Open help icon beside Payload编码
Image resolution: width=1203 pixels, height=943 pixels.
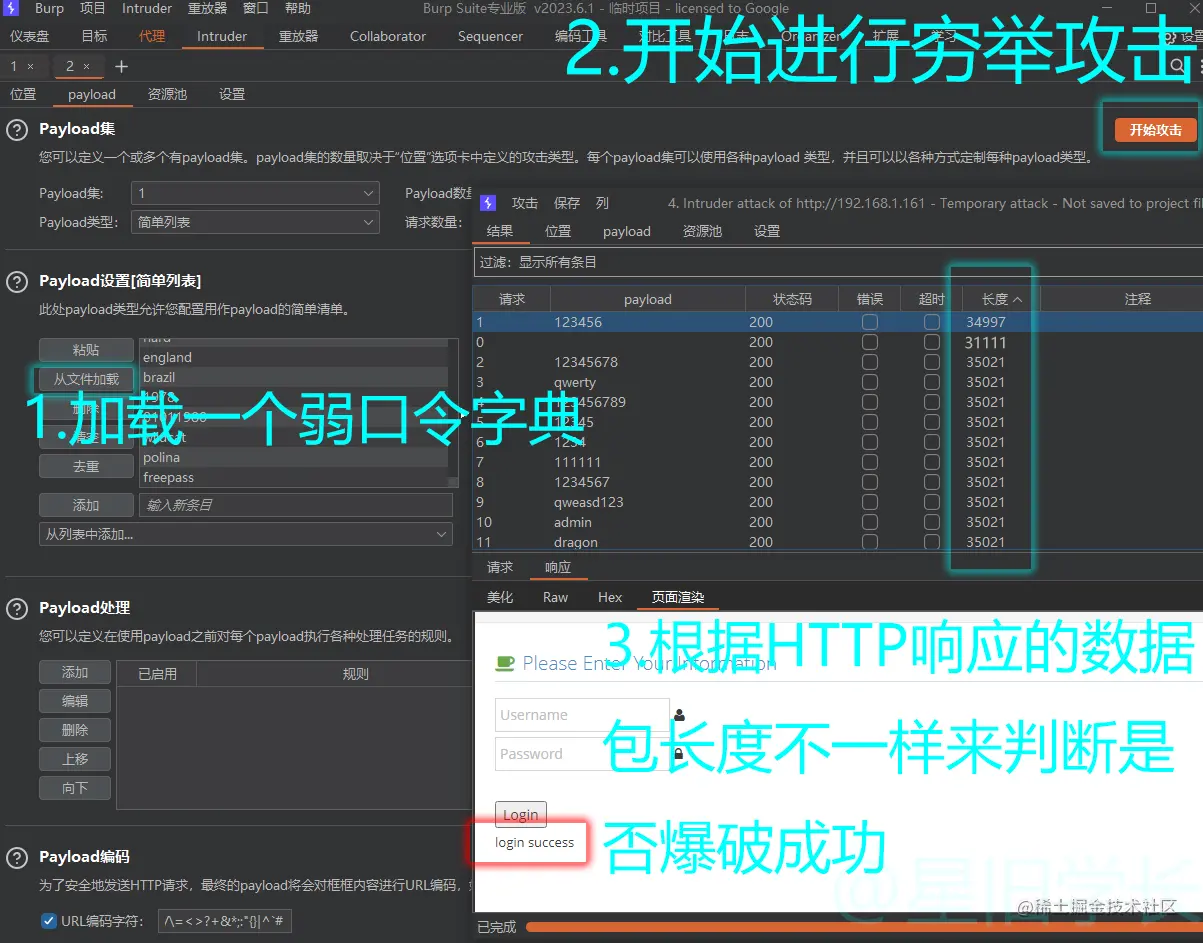(17, 858)
